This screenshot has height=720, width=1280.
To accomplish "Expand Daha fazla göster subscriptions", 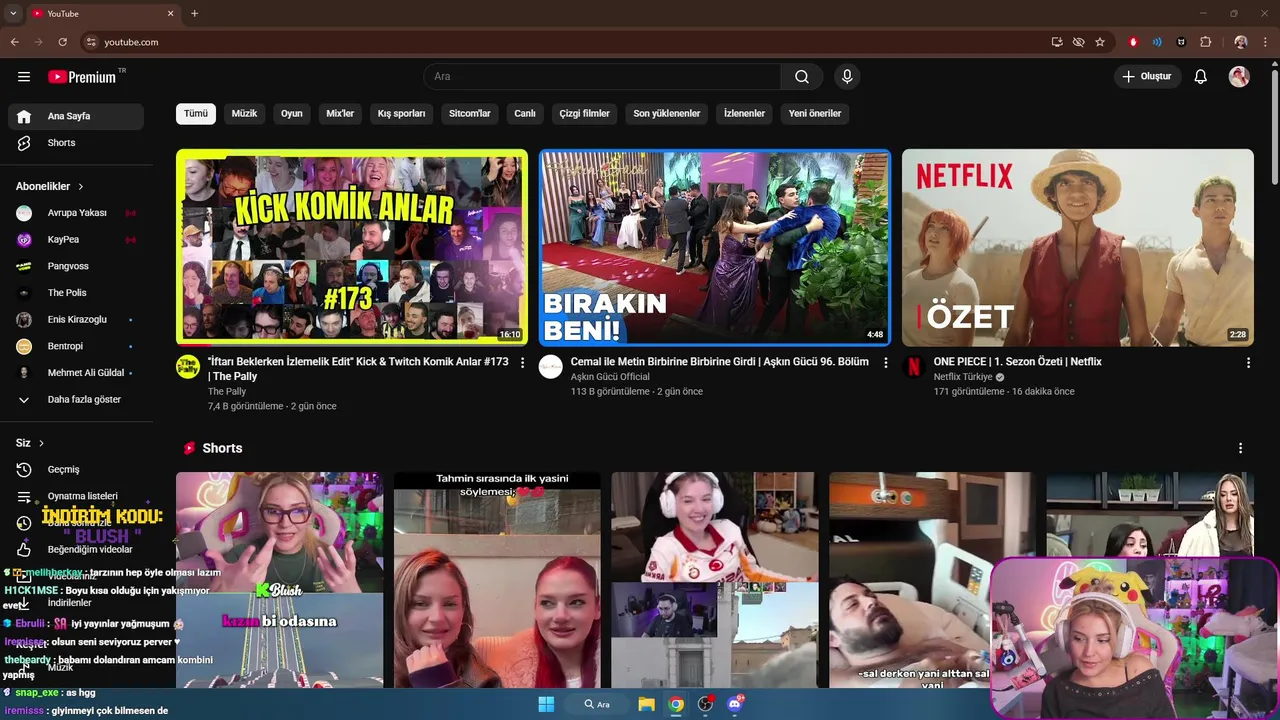I will click(x=76, y=399).
